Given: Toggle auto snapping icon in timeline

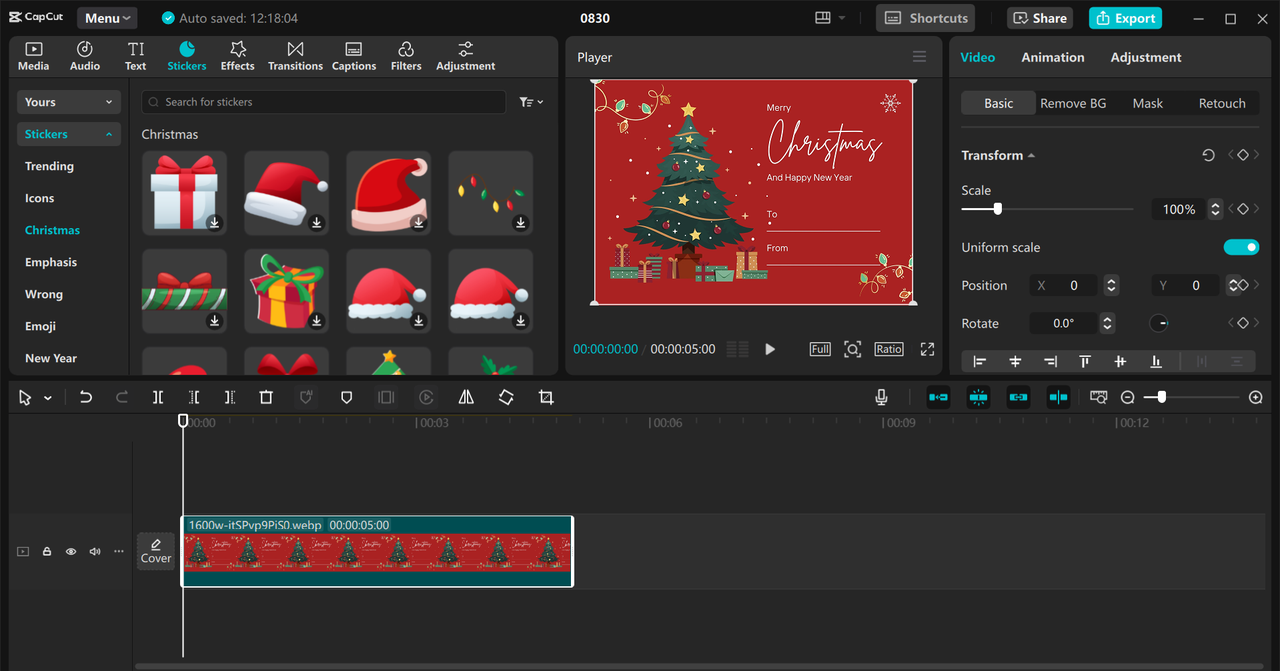Looking at the screenshot, I should (978, 397).
